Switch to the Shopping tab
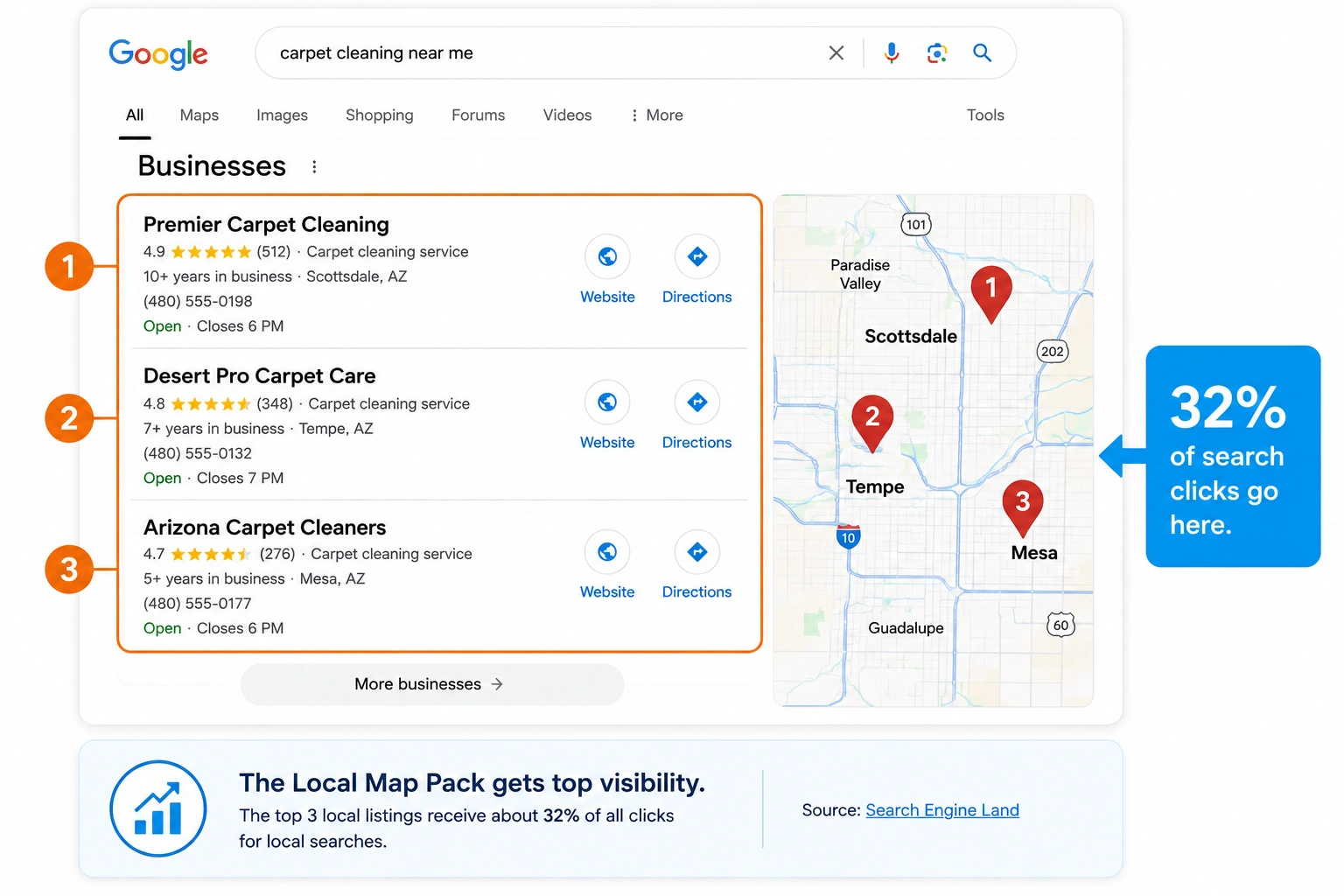1344x896 pixels. [x=380, y=115]
